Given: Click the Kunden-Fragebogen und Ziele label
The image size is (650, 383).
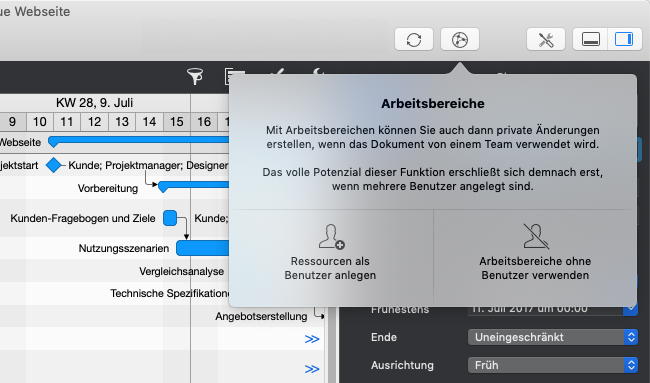Looking at the screenshot, I should tap(83, 218).
